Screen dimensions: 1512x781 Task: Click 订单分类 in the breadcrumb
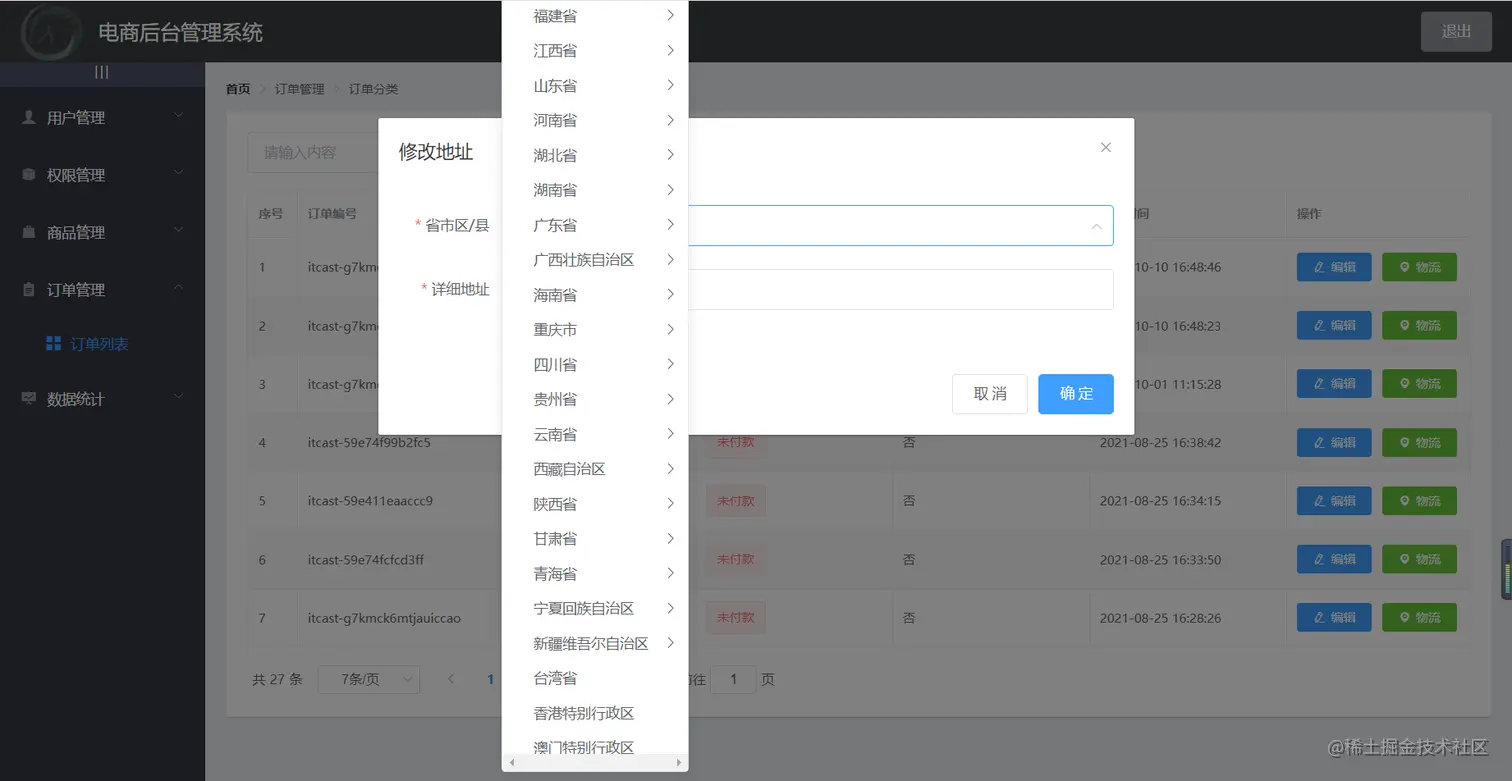(x=373, y=89)
